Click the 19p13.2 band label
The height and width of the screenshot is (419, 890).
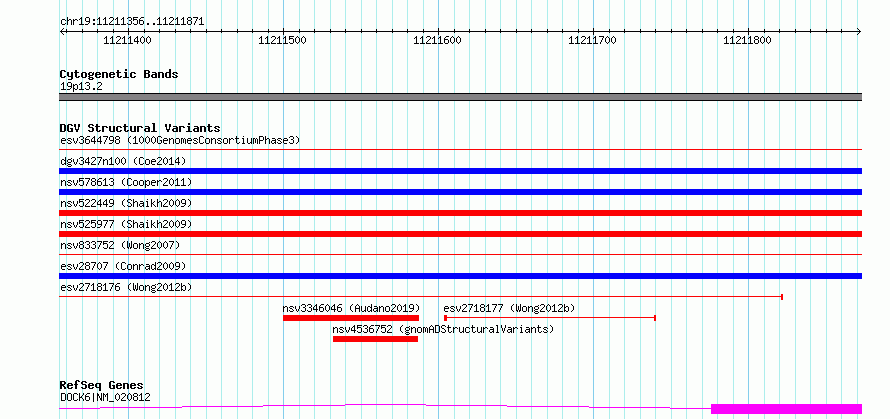coord(81,87)
